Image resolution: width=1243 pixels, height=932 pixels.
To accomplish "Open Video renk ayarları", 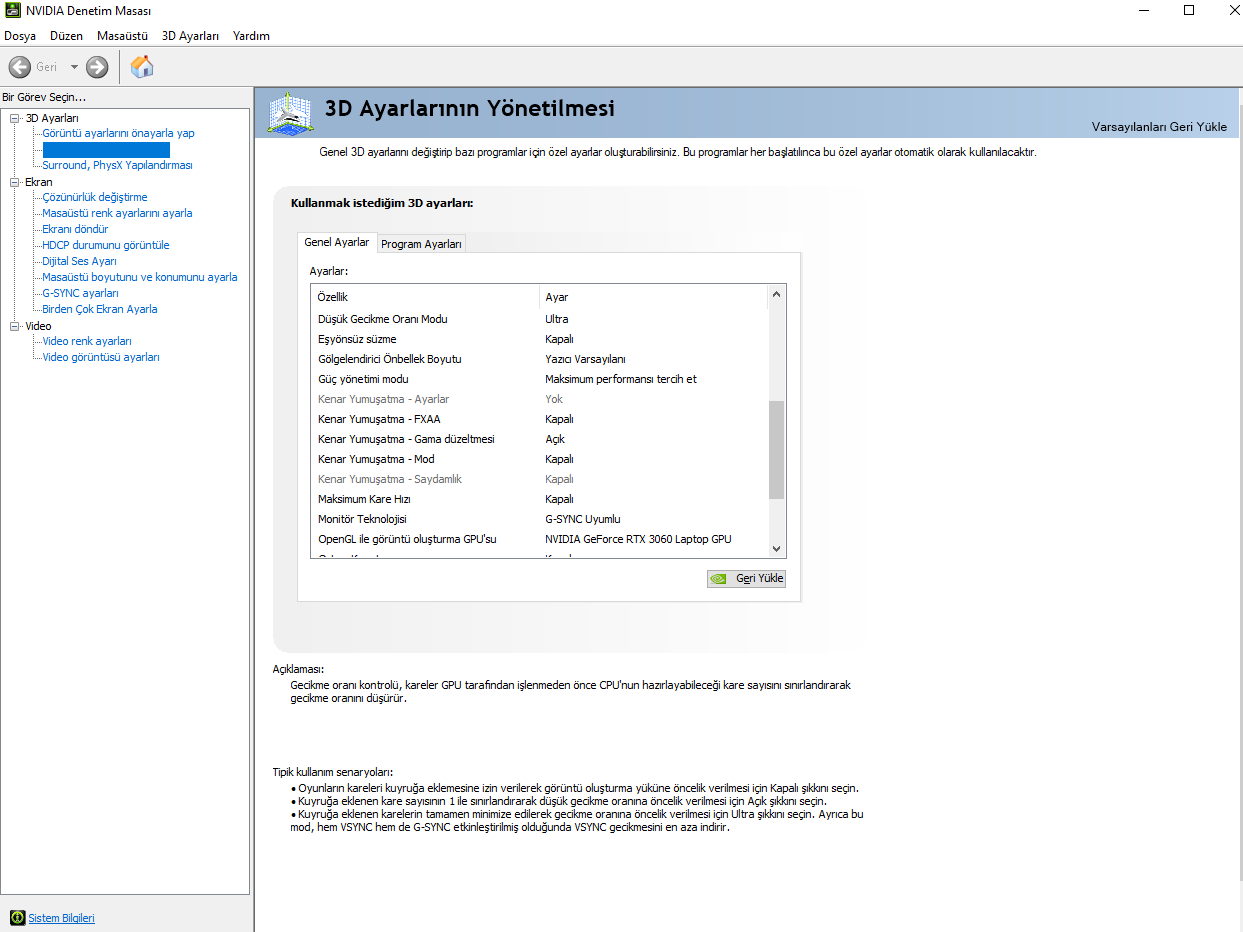I will pyautogui.click(x=87, y=341).
